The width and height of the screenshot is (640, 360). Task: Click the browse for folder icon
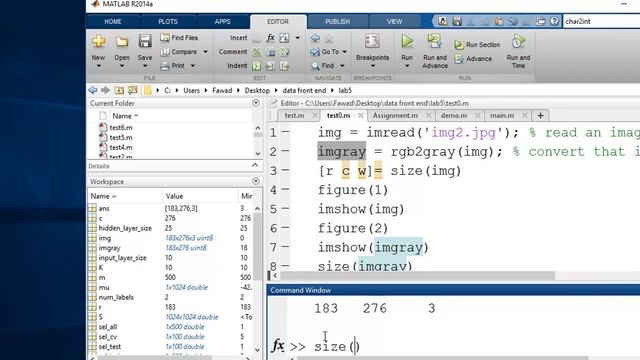coord(133,90)
